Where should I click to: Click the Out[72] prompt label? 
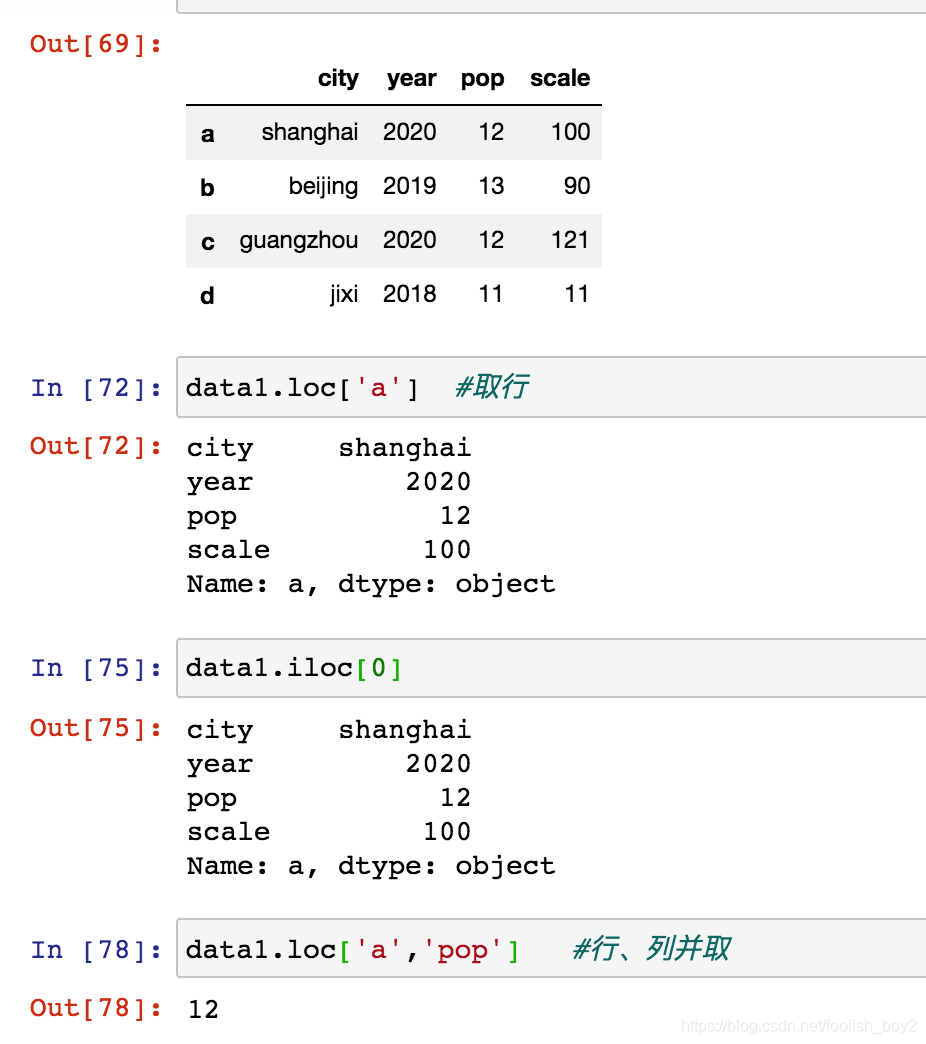[x=96, y=447]
